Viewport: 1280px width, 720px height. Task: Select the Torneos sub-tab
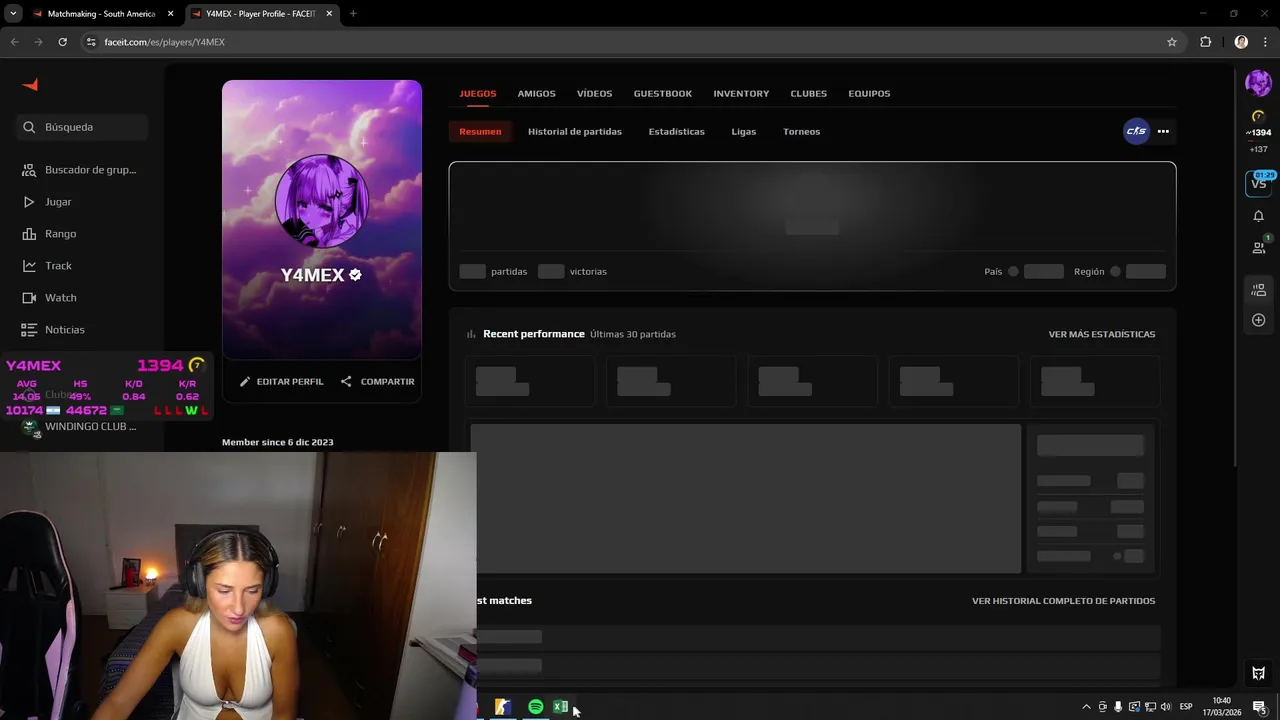coord(801,131)
